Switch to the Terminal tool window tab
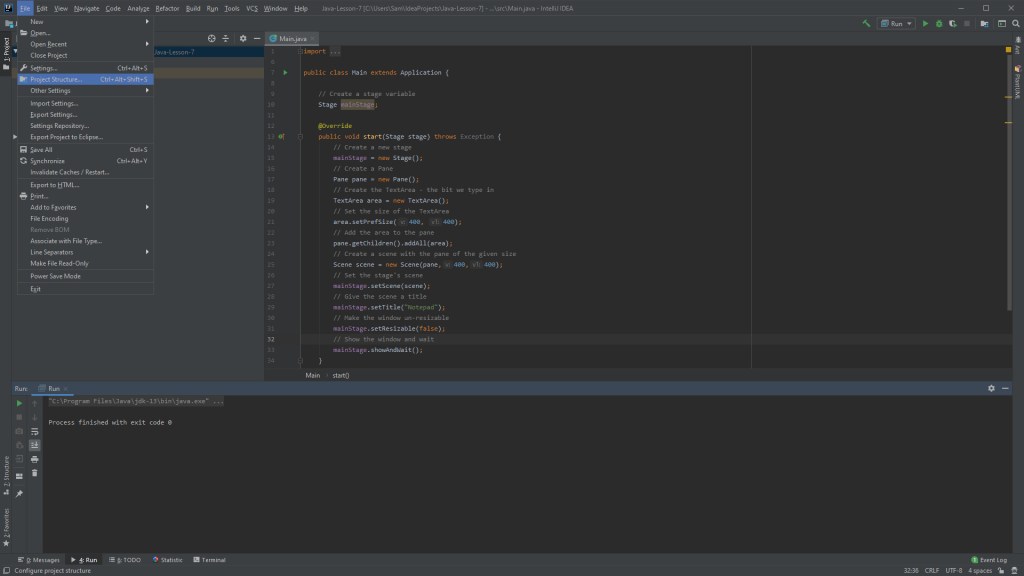The height and width of the screenshot is (576, 1024). point(209,560)
